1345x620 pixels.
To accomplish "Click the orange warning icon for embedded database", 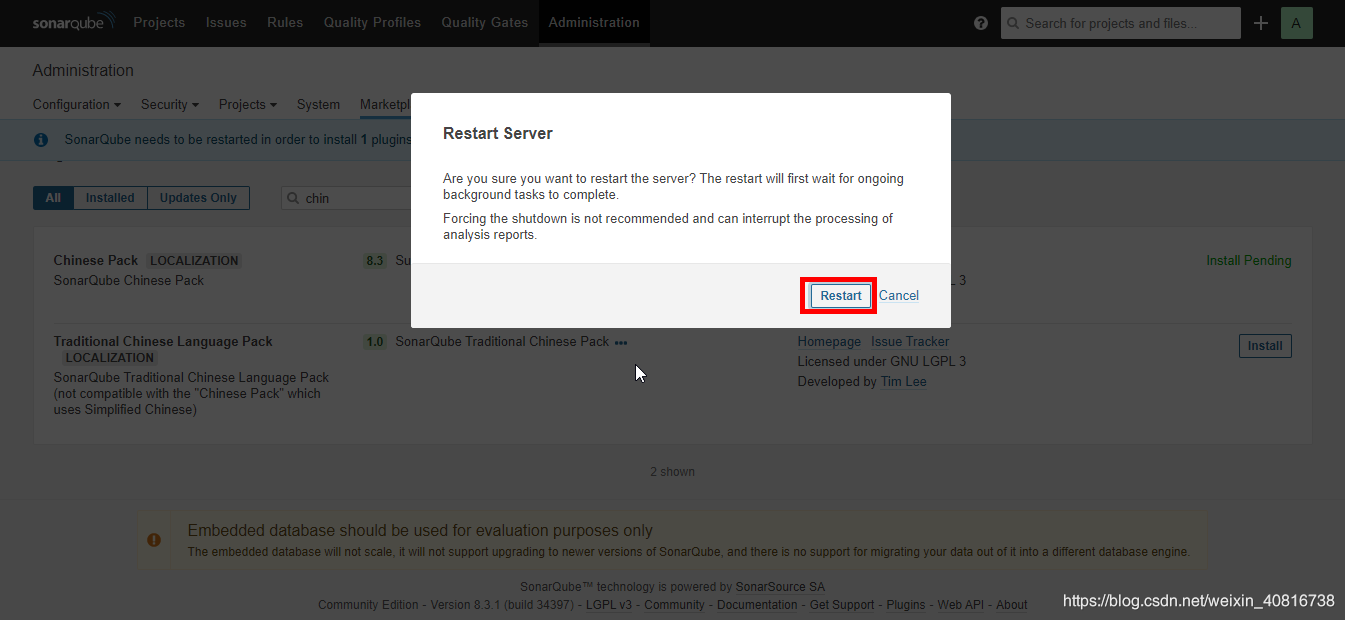I will (154, 540).
